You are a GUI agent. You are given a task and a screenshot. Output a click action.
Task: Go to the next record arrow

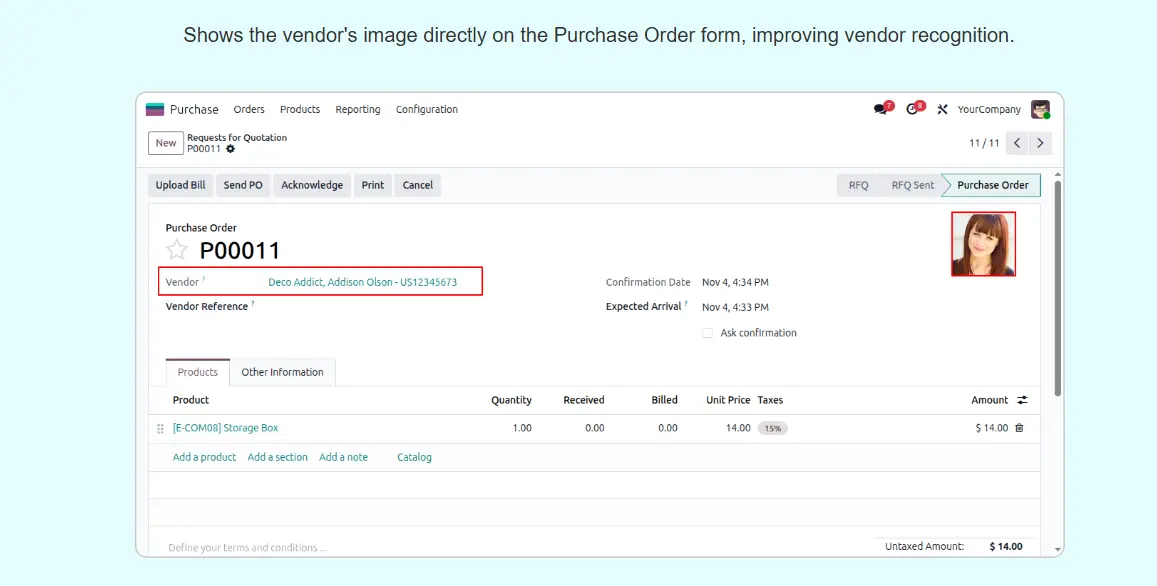point(1040,143)
